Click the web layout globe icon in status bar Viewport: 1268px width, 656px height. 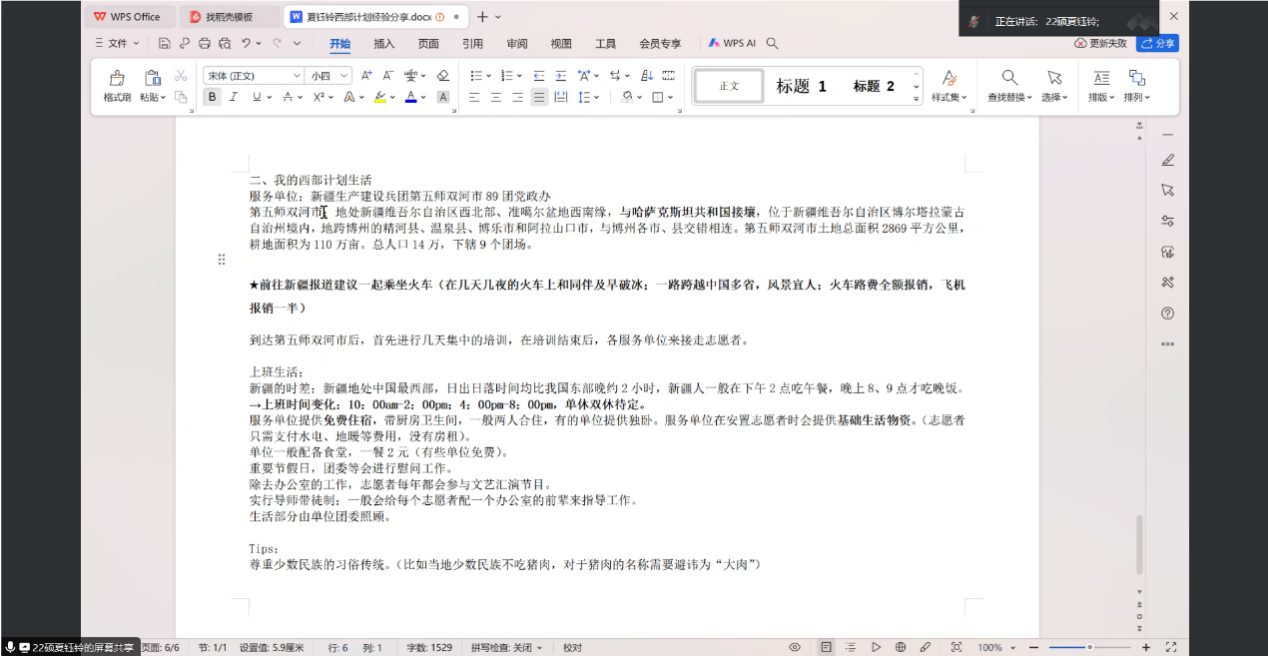tap(900, 647)
